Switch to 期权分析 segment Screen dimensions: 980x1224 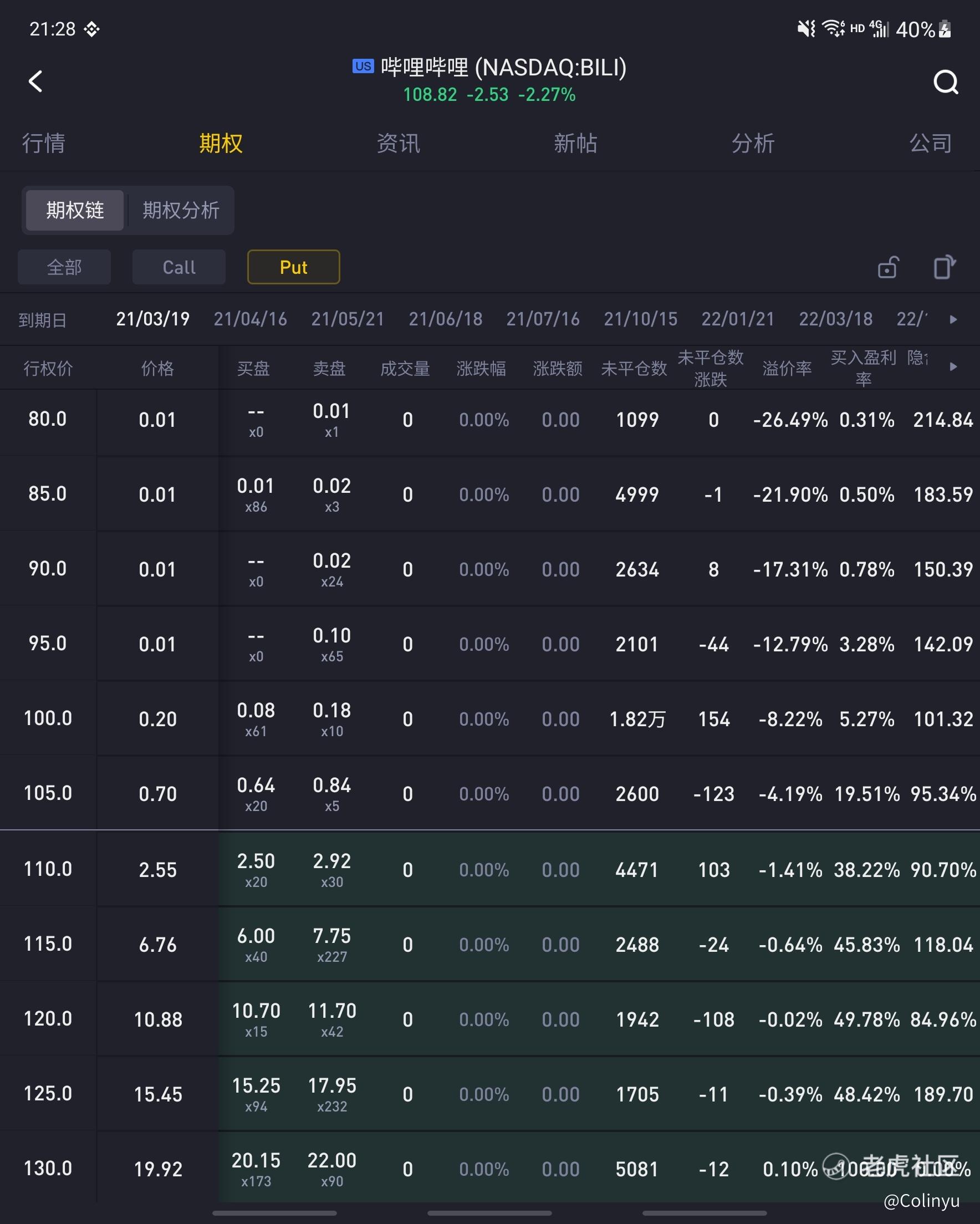[181, 210]
